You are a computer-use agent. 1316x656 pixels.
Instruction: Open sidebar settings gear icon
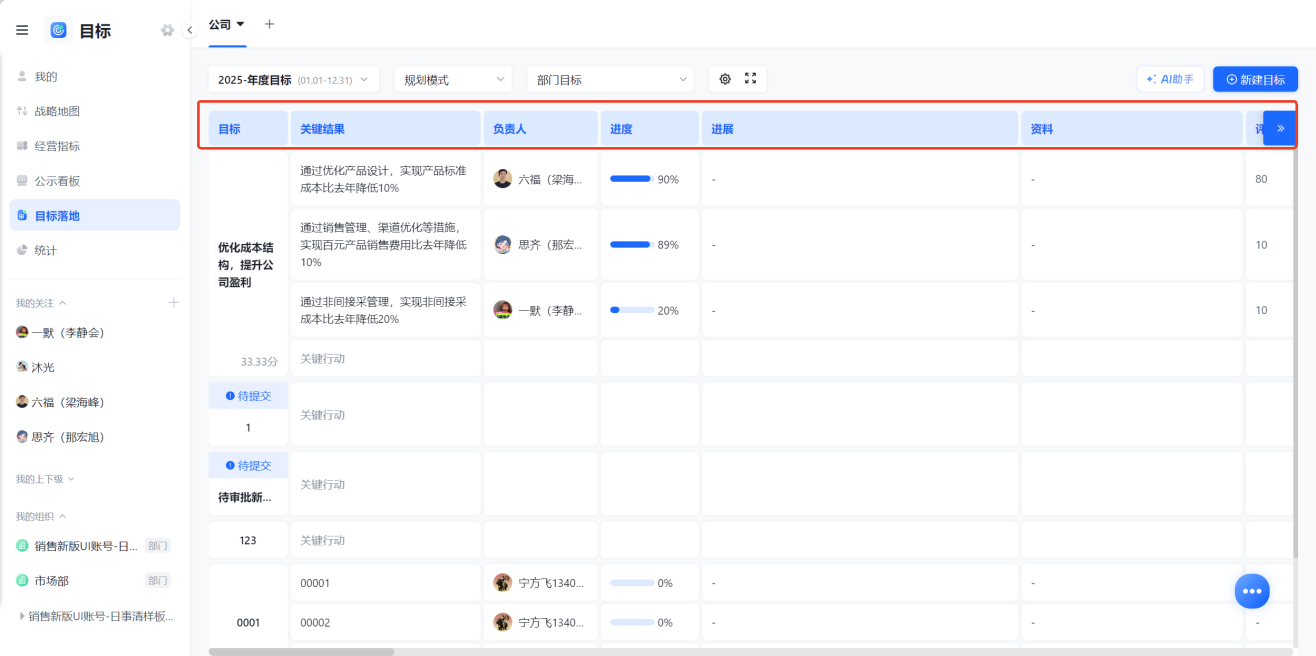(167, 30)
